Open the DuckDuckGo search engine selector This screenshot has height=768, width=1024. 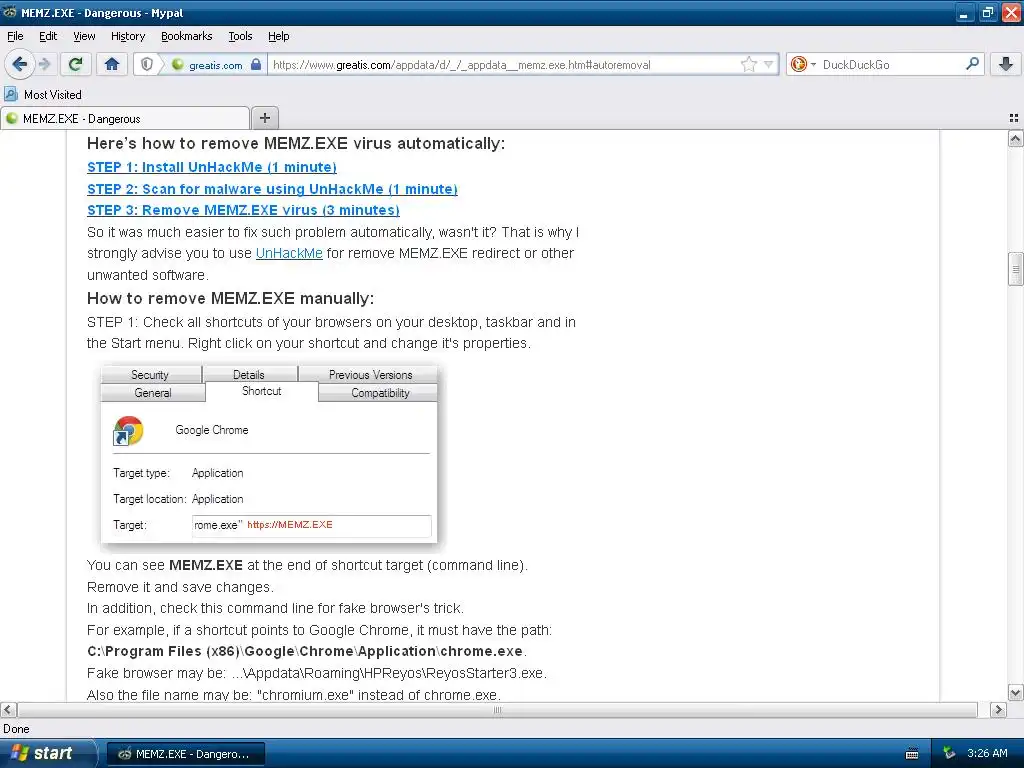[x=803, y=64]
